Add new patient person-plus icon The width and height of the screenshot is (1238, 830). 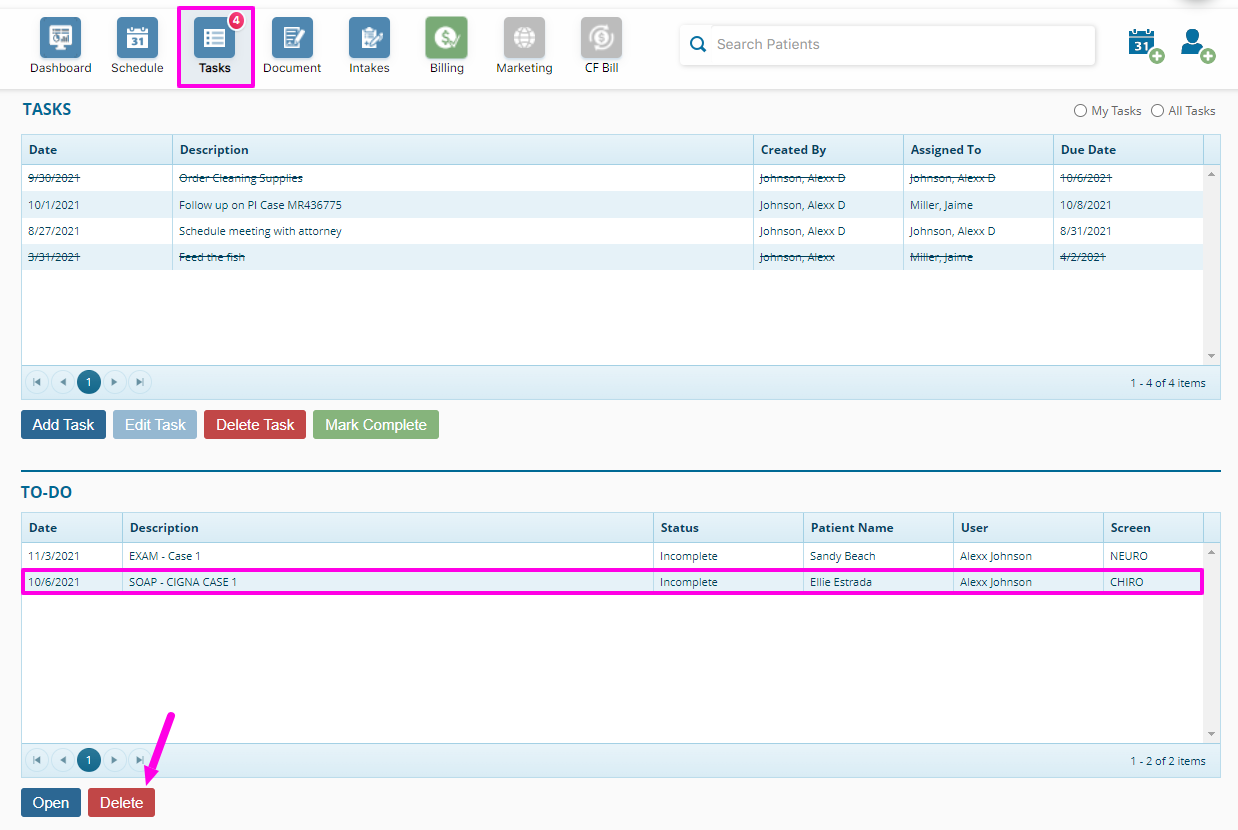click(x=1197, y=46)
